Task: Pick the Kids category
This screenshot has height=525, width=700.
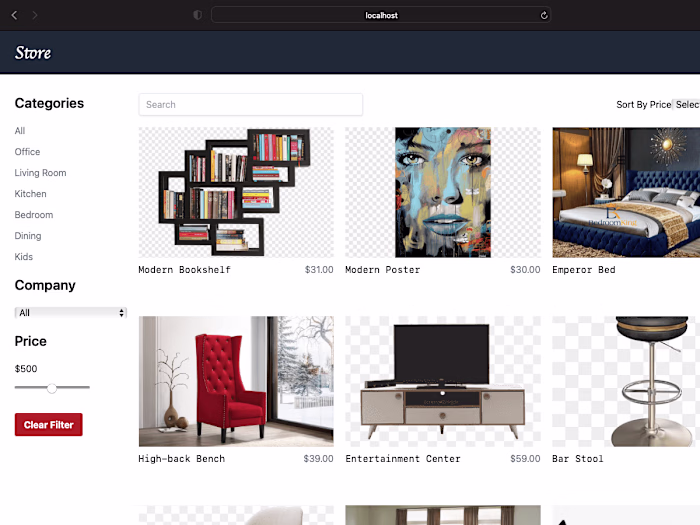Action: [24, 257]
